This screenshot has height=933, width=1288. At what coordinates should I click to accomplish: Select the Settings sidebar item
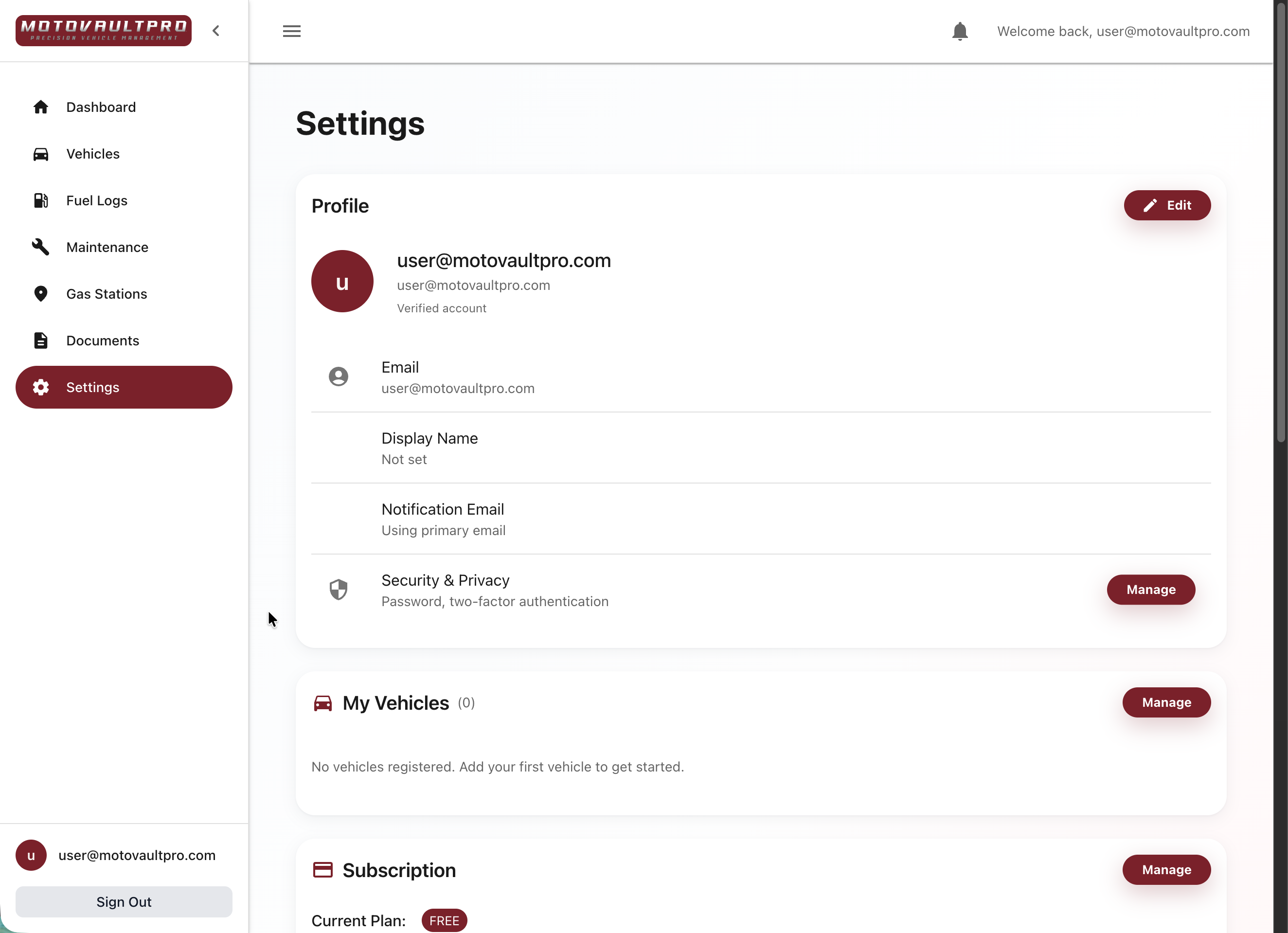click(124, 387)
